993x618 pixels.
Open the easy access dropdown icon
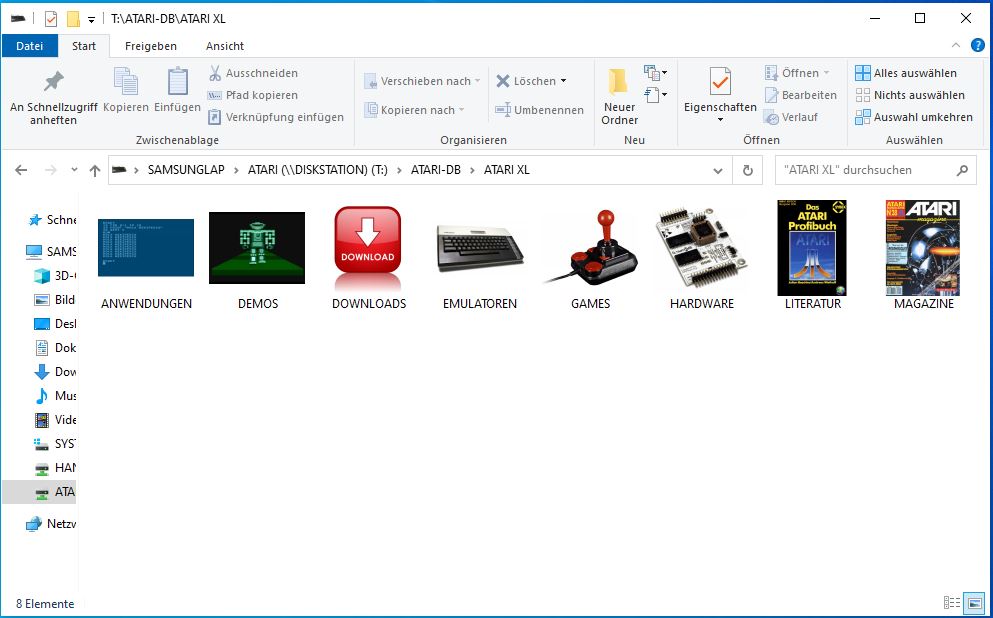[655, 95]
